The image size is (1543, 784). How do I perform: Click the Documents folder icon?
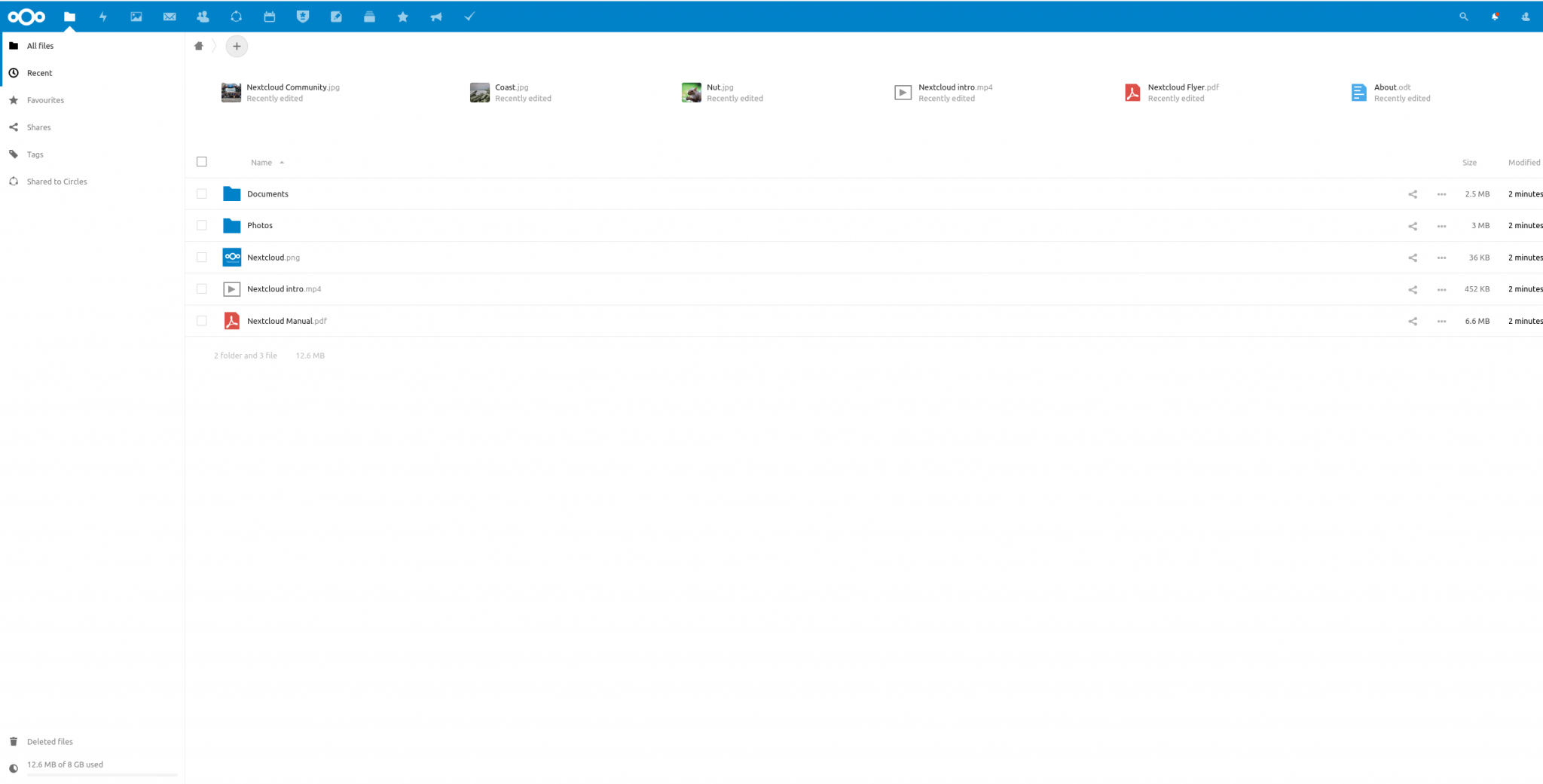232,194
